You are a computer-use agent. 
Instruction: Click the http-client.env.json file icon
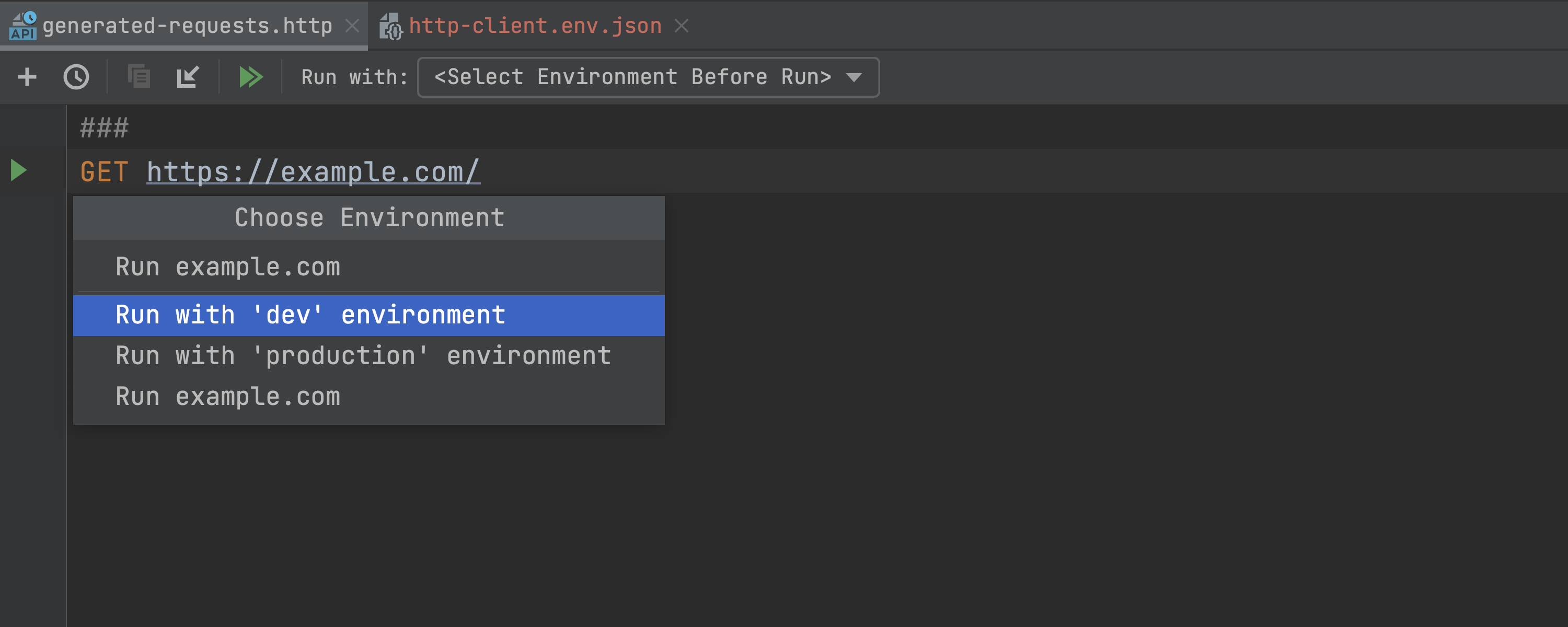pyautogui.click(x=391, y=27)
